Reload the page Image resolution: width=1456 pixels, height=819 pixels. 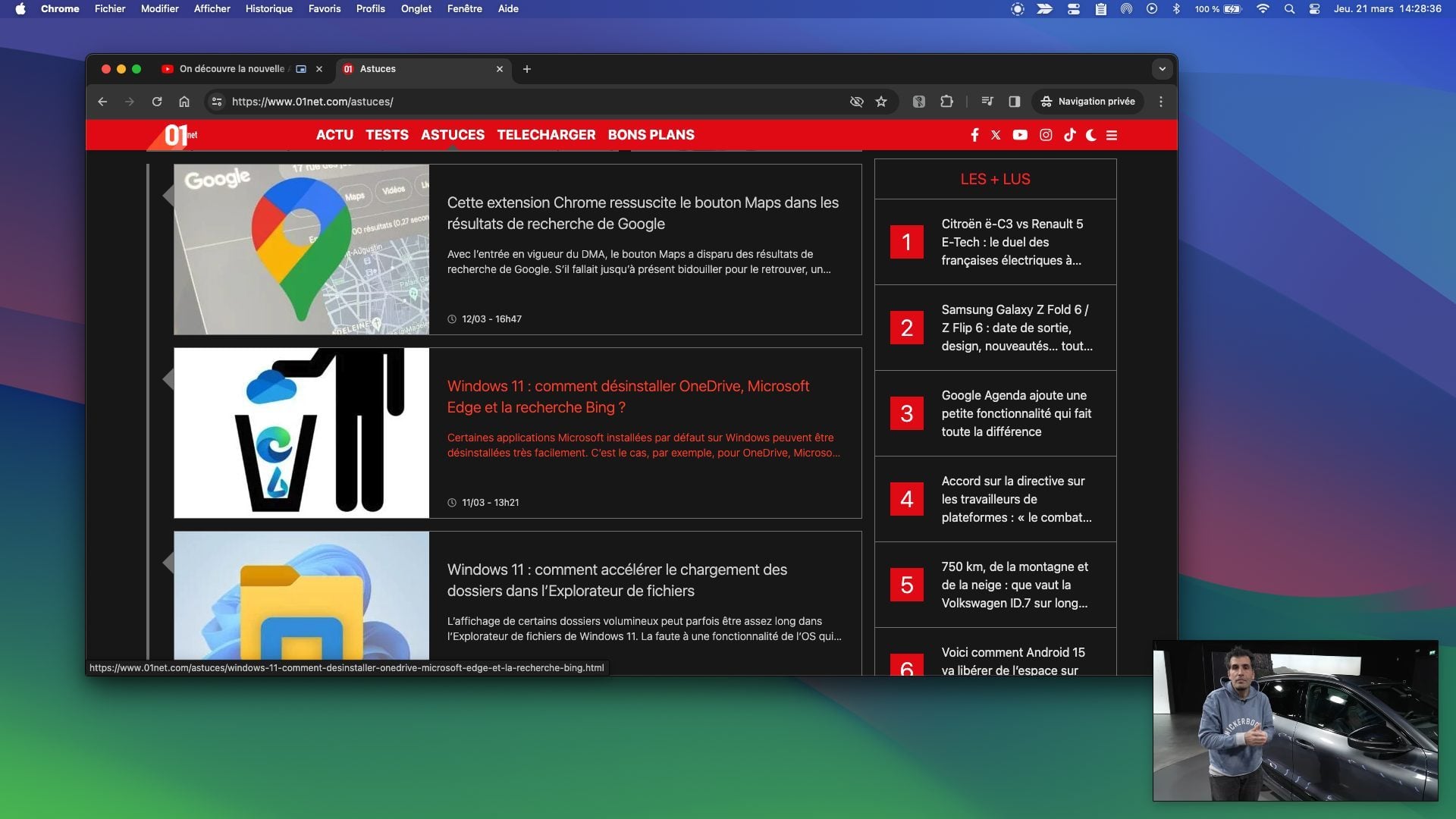[x=157, y=102]
